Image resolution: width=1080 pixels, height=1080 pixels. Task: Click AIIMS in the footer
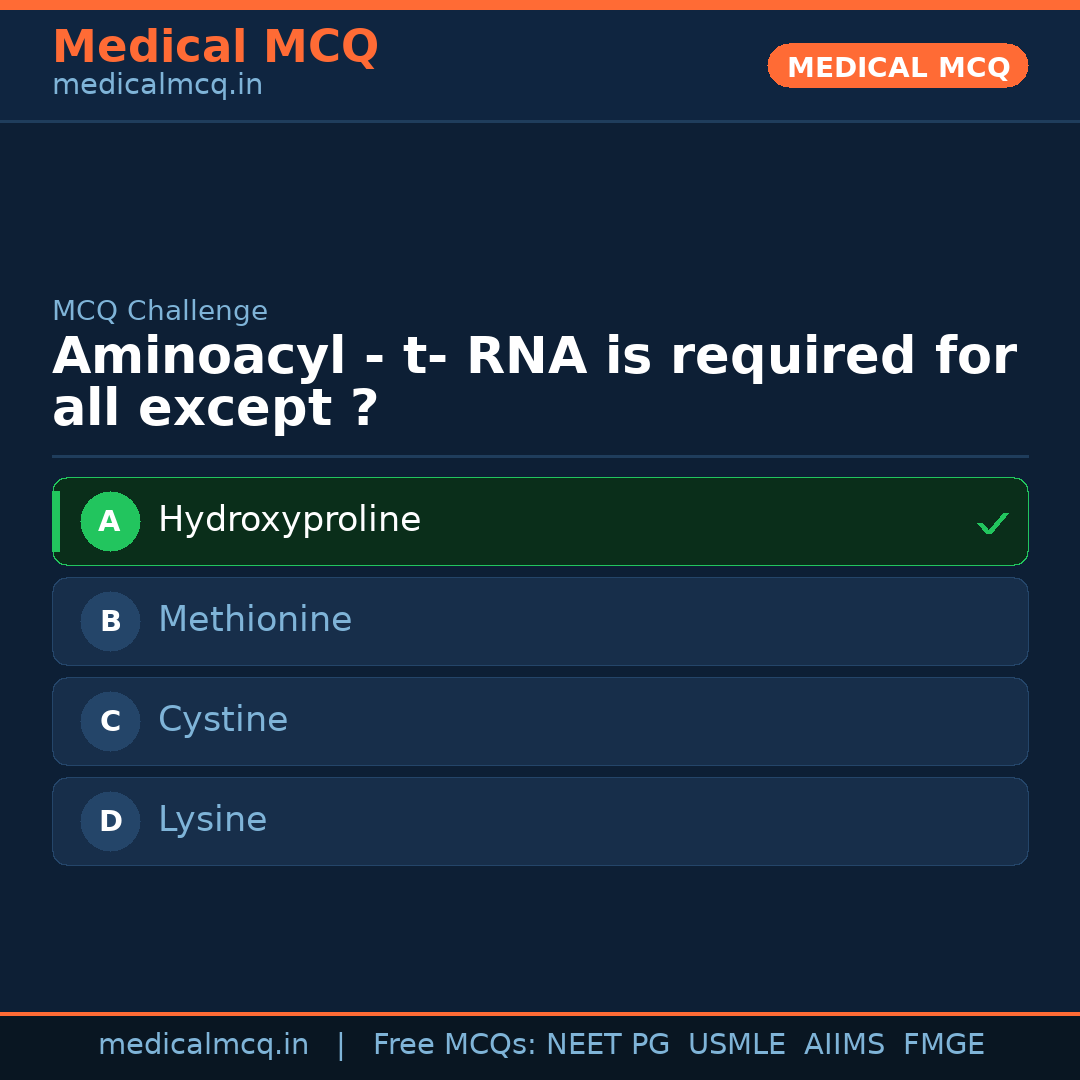coord(844,1045)
